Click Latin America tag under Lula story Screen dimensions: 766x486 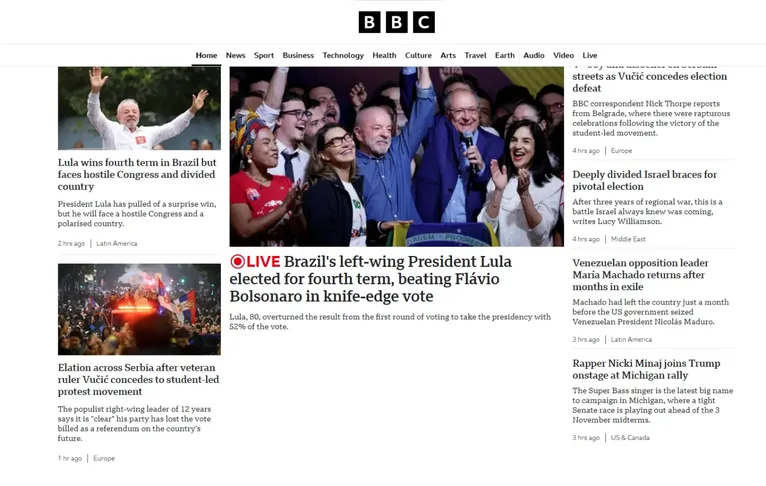coord(117,243)
